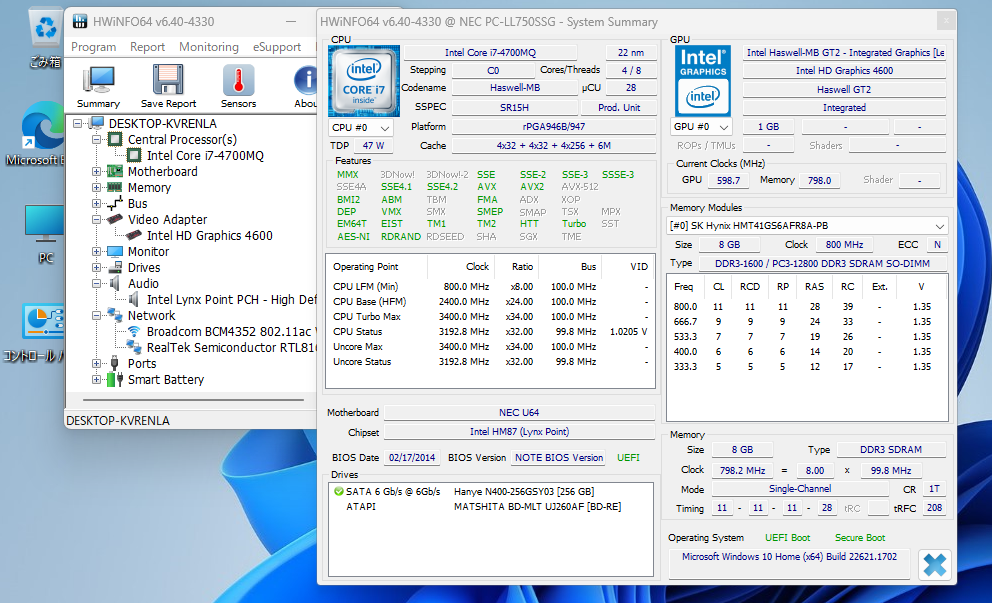Click the CPU Status row in clock table
Image resolution: width=992 pixels, height=603 pixels.
click(x=490, y=332)
